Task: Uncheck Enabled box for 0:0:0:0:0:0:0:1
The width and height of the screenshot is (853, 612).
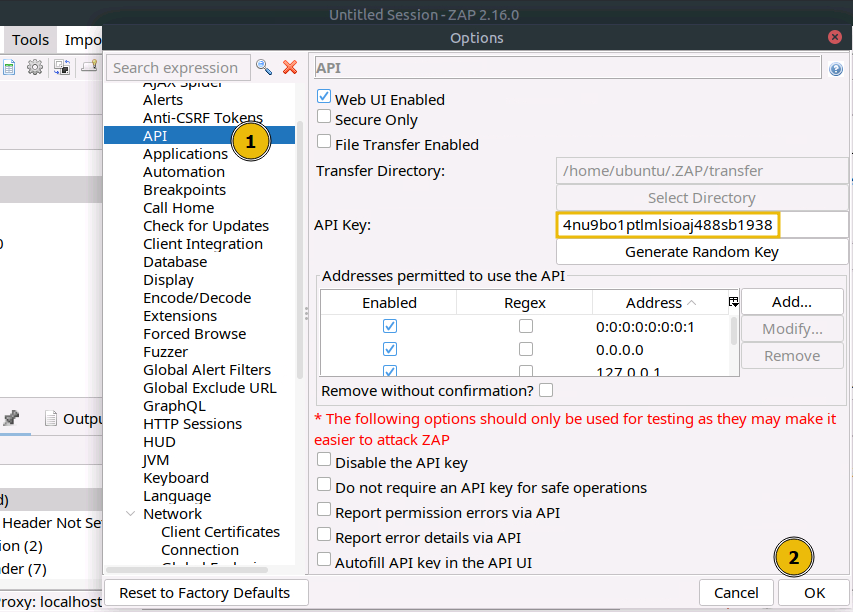Action: (x=390, y=326)
